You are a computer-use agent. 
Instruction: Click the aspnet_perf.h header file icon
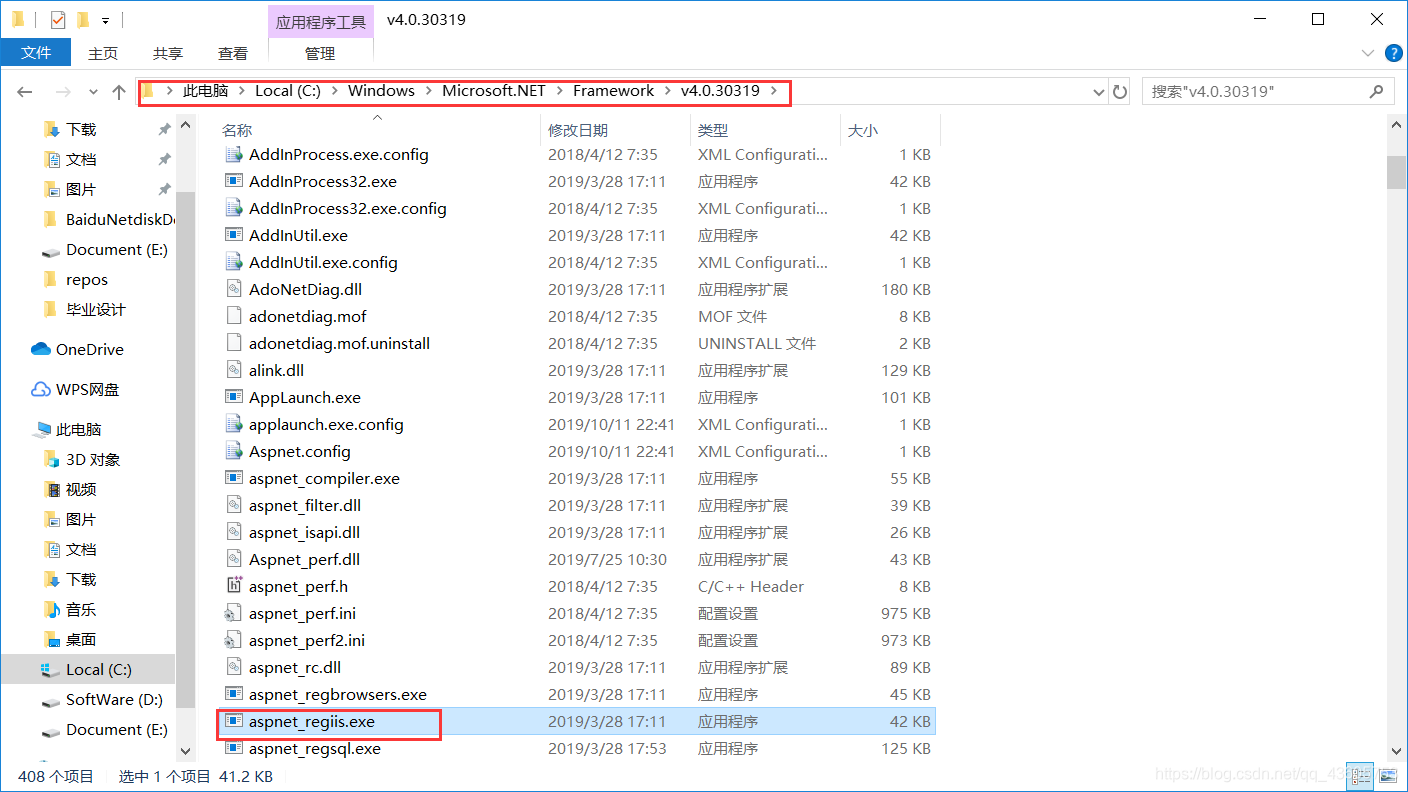(234, 586)
